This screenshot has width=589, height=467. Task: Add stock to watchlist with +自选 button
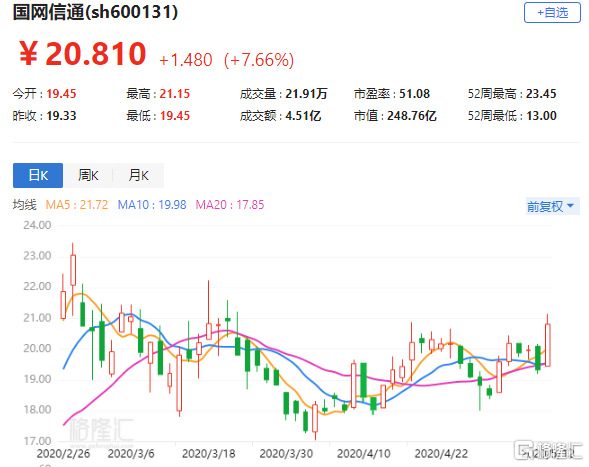[x=552, y=13]
